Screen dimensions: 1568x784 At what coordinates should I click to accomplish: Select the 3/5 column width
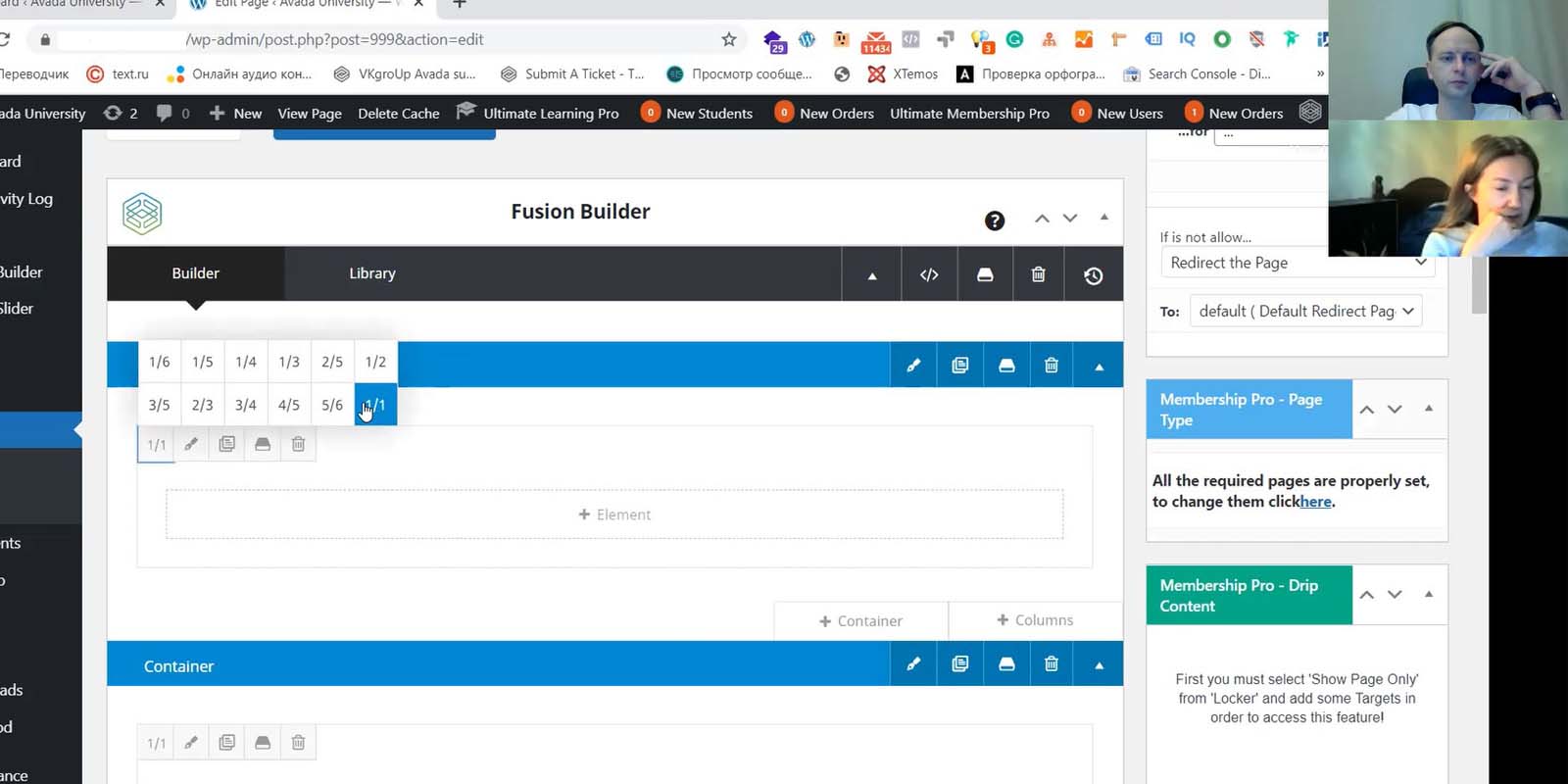point(160,405)
